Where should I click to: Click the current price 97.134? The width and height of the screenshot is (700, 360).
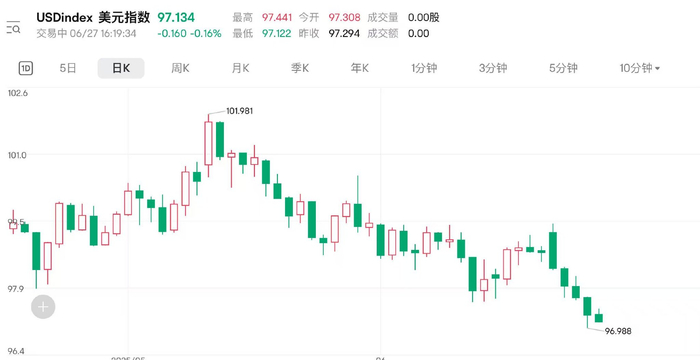(x=176, y=18)
